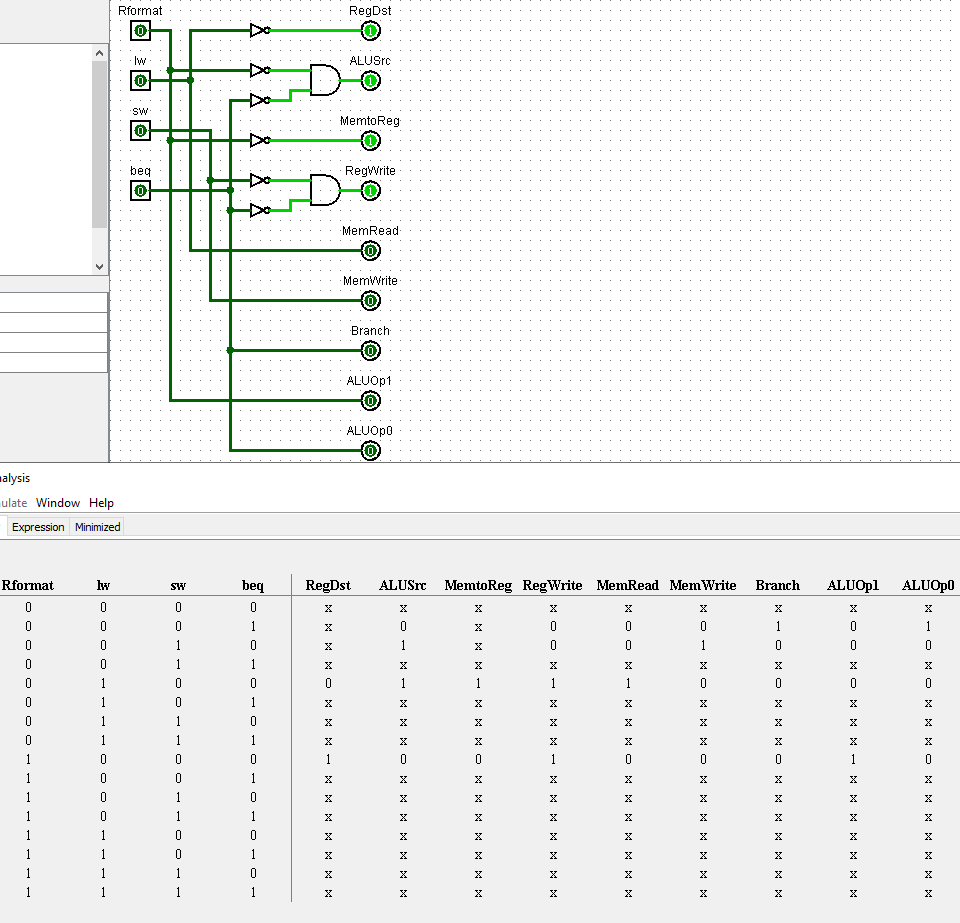Click the ALUOp0 output probe
Screen dimensions: 960x923
[370, 451]
